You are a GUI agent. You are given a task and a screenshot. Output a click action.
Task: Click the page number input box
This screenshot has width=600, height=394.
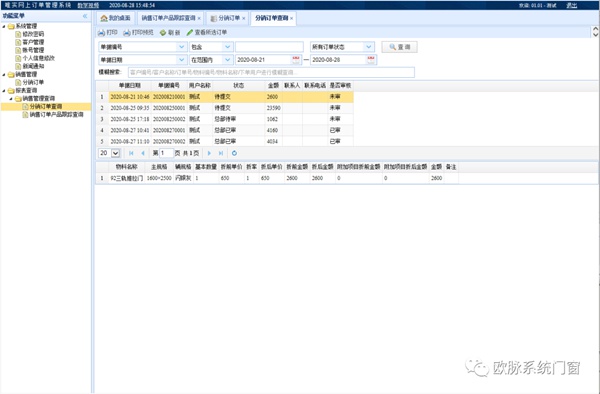(166, 153)
